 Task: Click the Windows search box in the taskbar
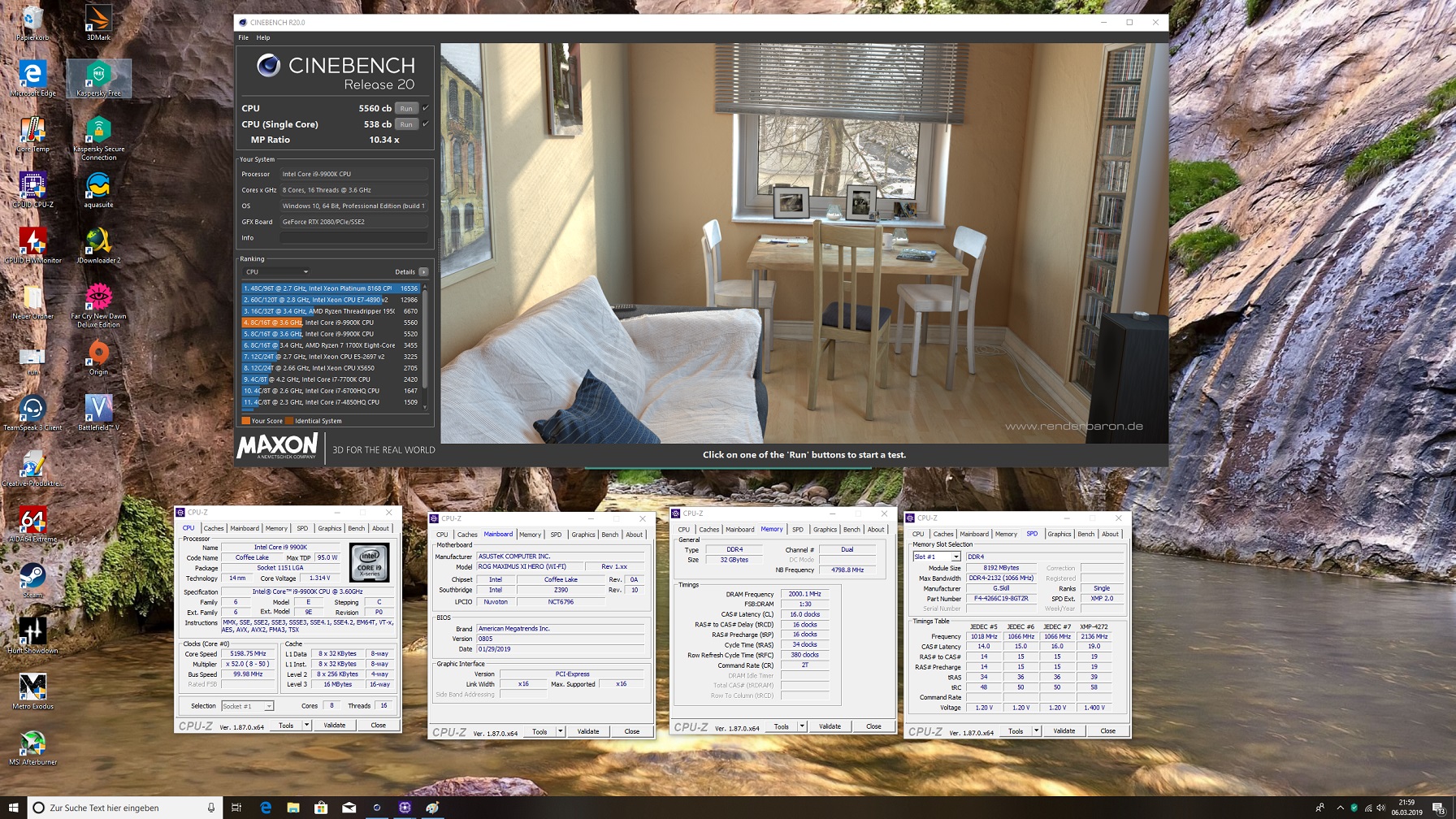[124, 808]
